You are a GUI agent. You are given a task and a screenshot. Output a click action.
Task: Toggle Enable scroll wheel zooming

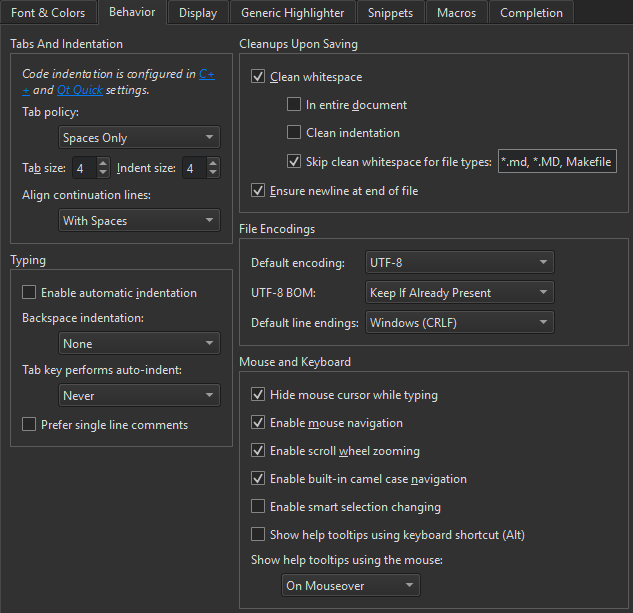[x=259, y=451]
